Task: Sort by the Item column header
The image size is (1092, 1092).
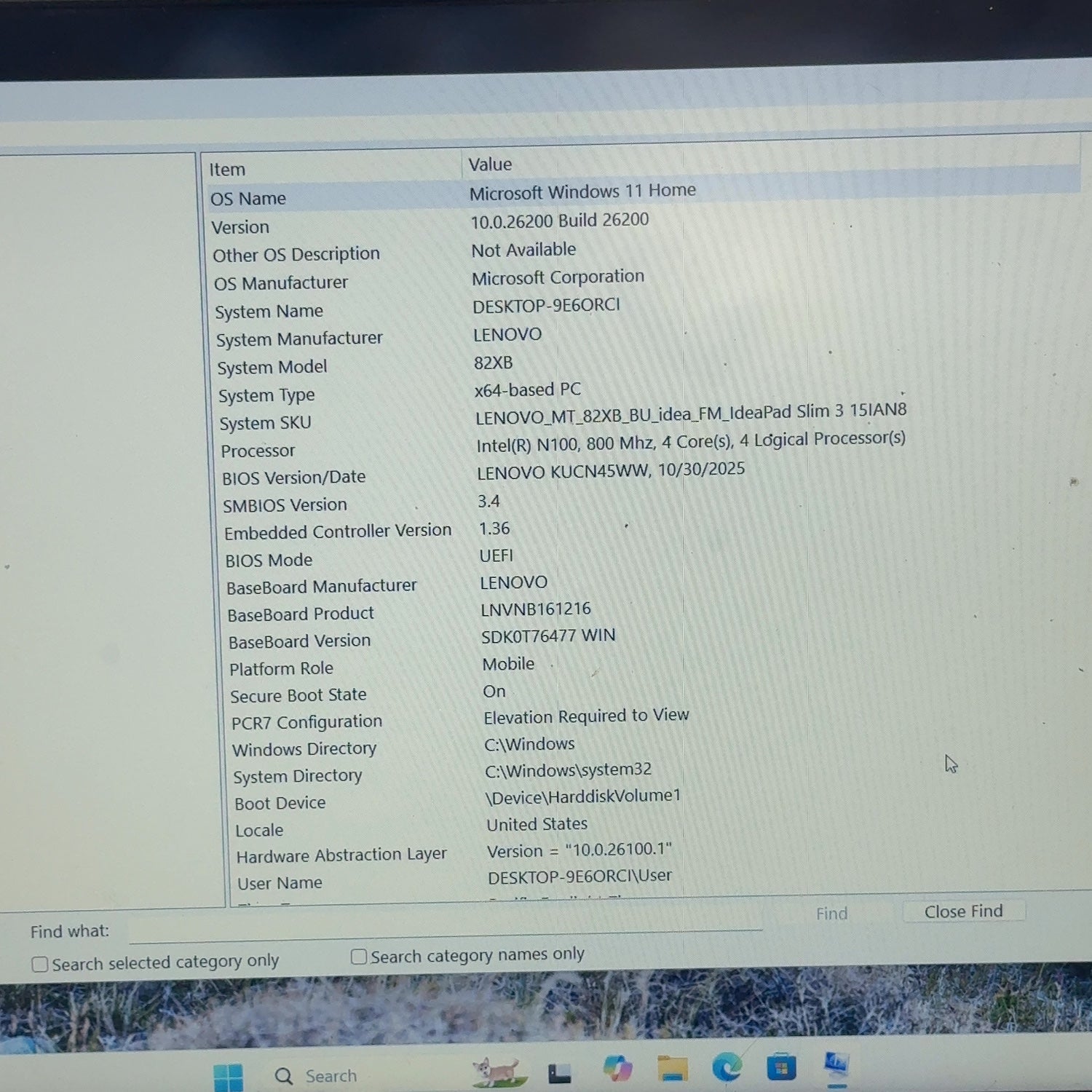Action: coord(331,167)
